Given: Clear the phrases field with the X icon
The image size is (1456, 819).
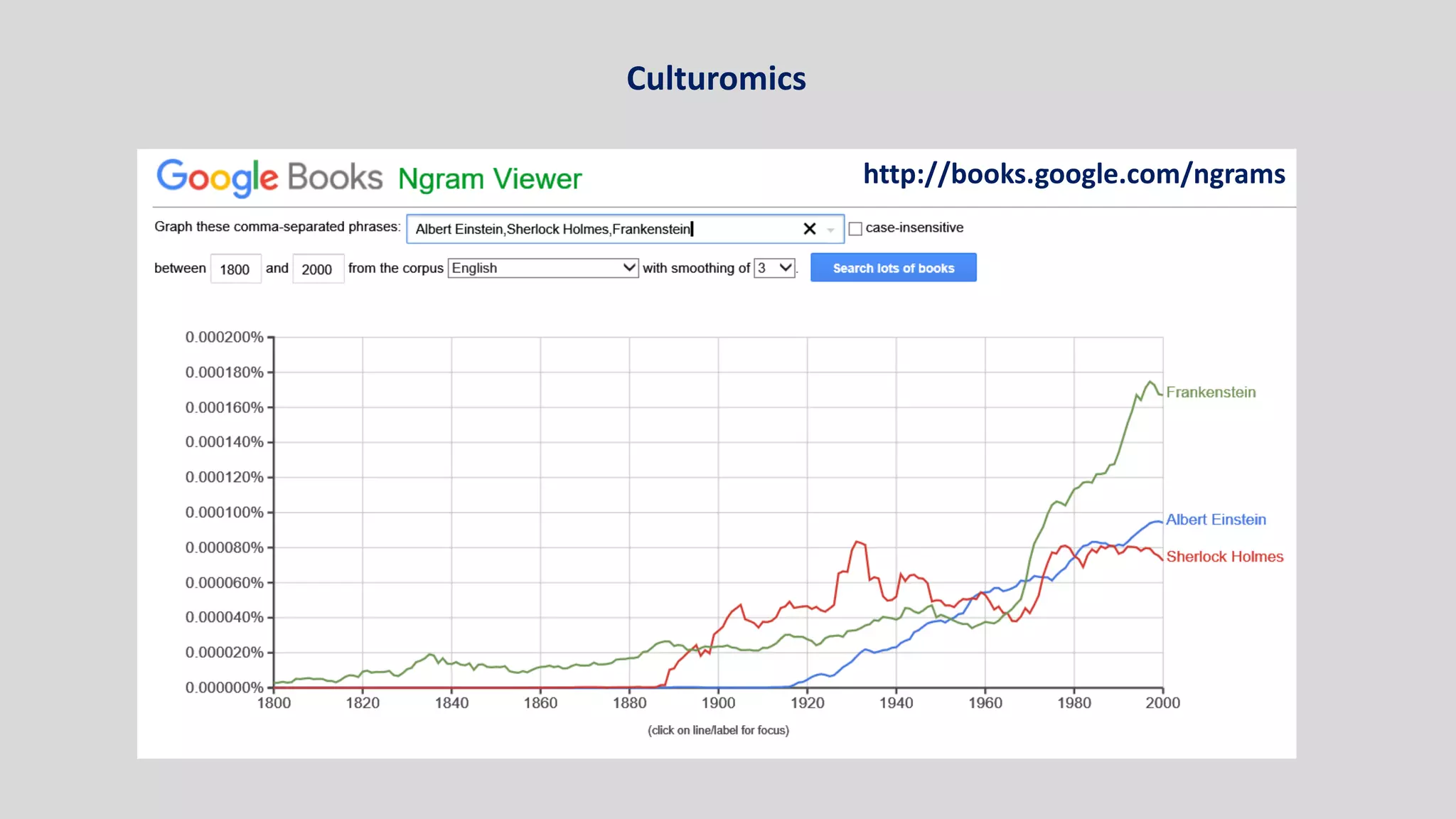Looking at the screenshot, I should coord(809,229).
